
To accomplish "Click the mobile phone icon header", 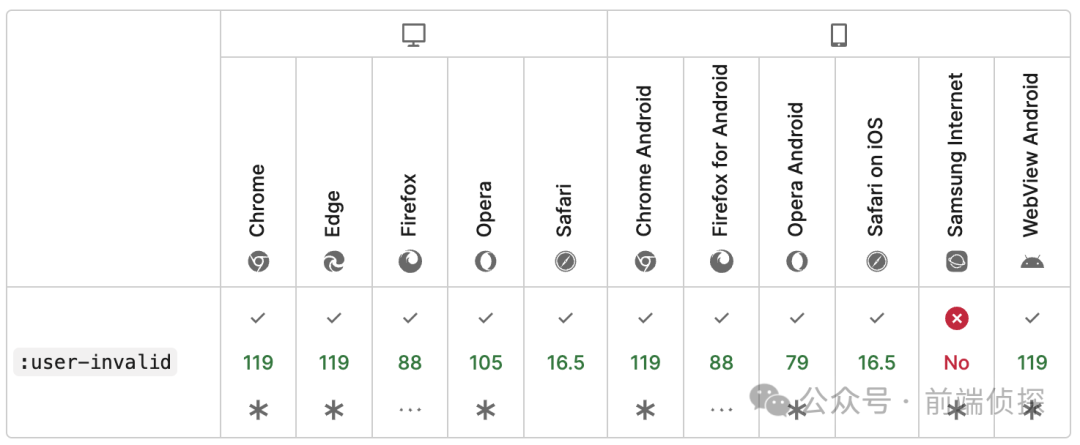I will 838,34.
